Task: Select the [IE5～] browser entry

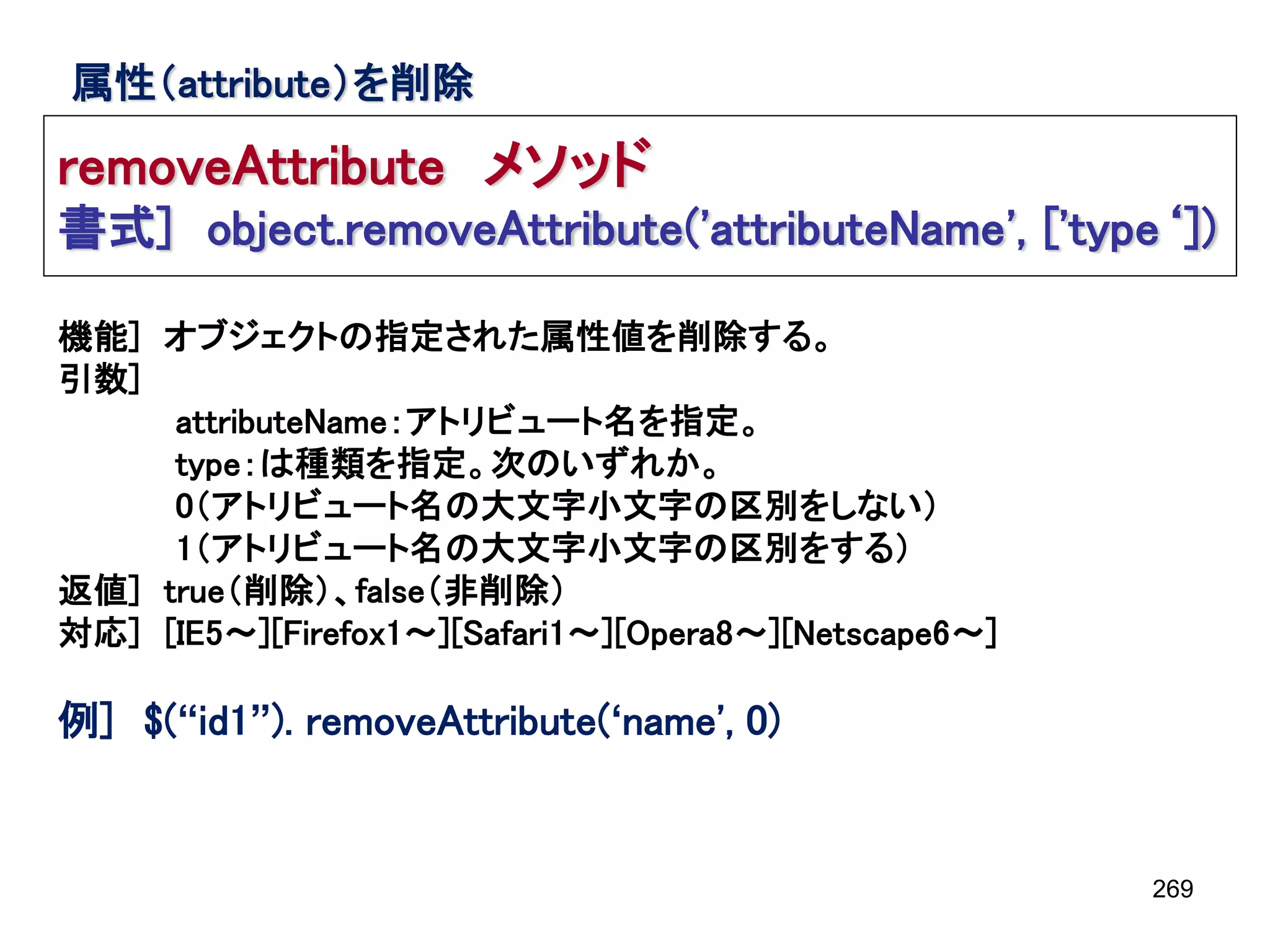Action: [x=217, y=633]
